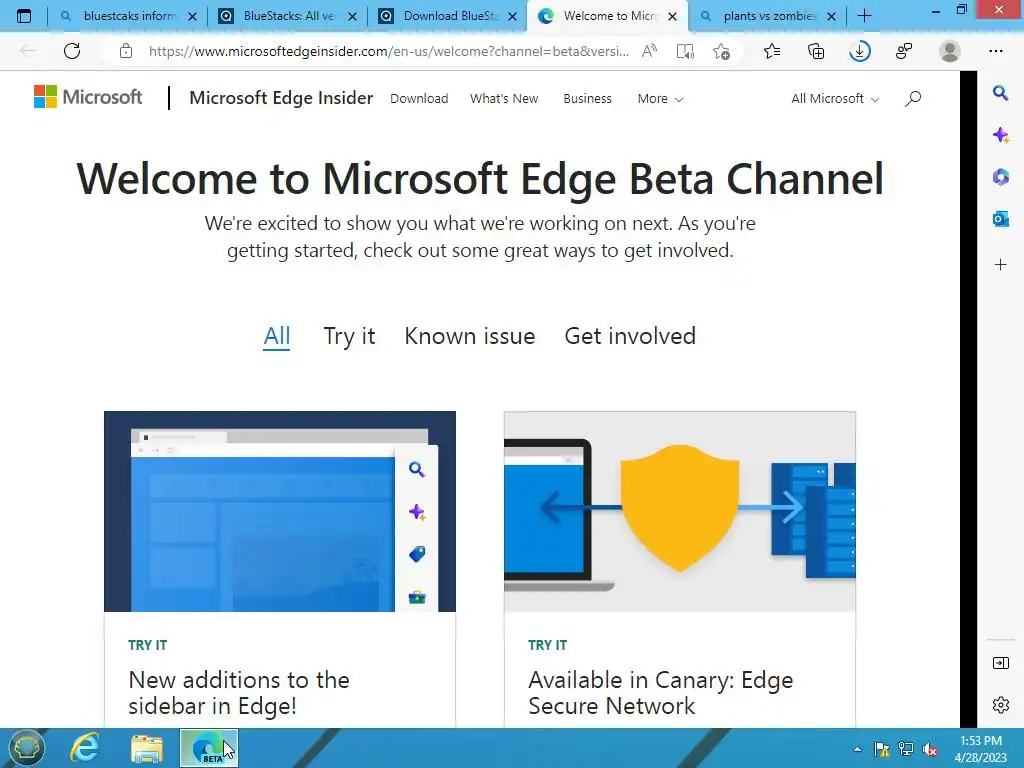1024x768 pixels.
Task: Show hidden tray icons arrow
Action: pos(857,749)
